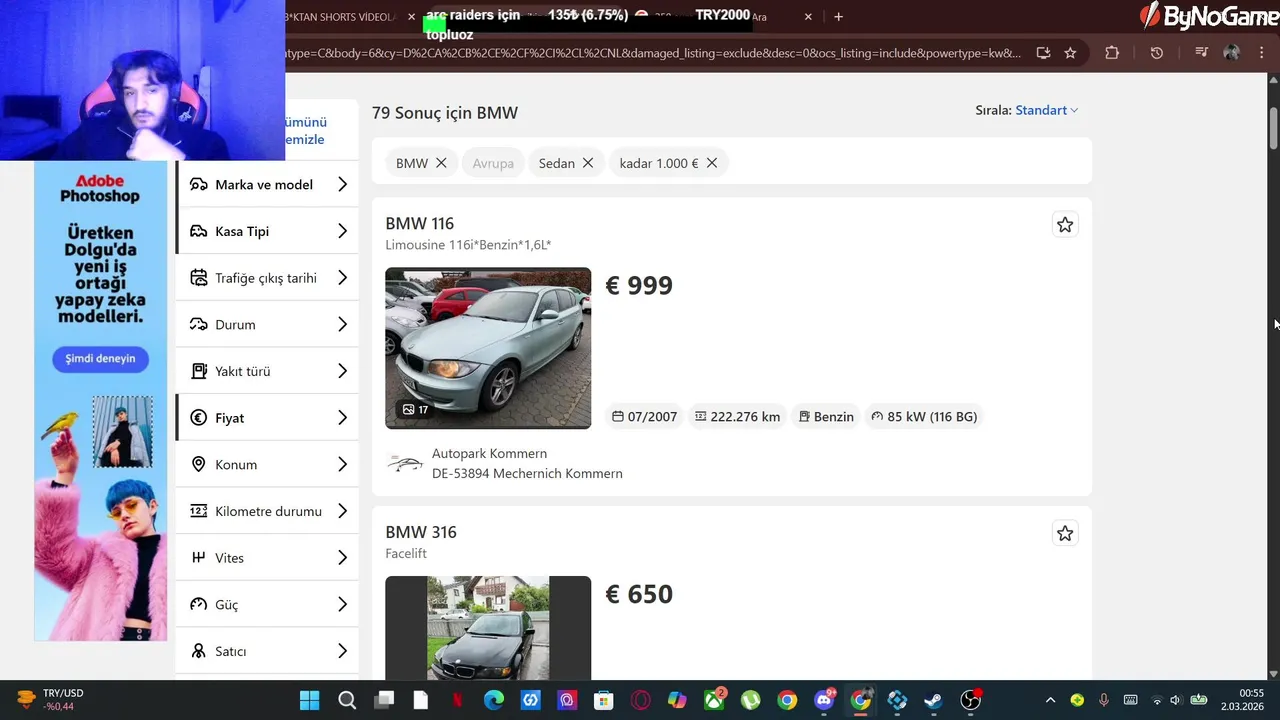Image resolution: width=1280 pixels, height=720 pixels.
Task: Open the BMW 316 listing title
Action: coord(420,532)
